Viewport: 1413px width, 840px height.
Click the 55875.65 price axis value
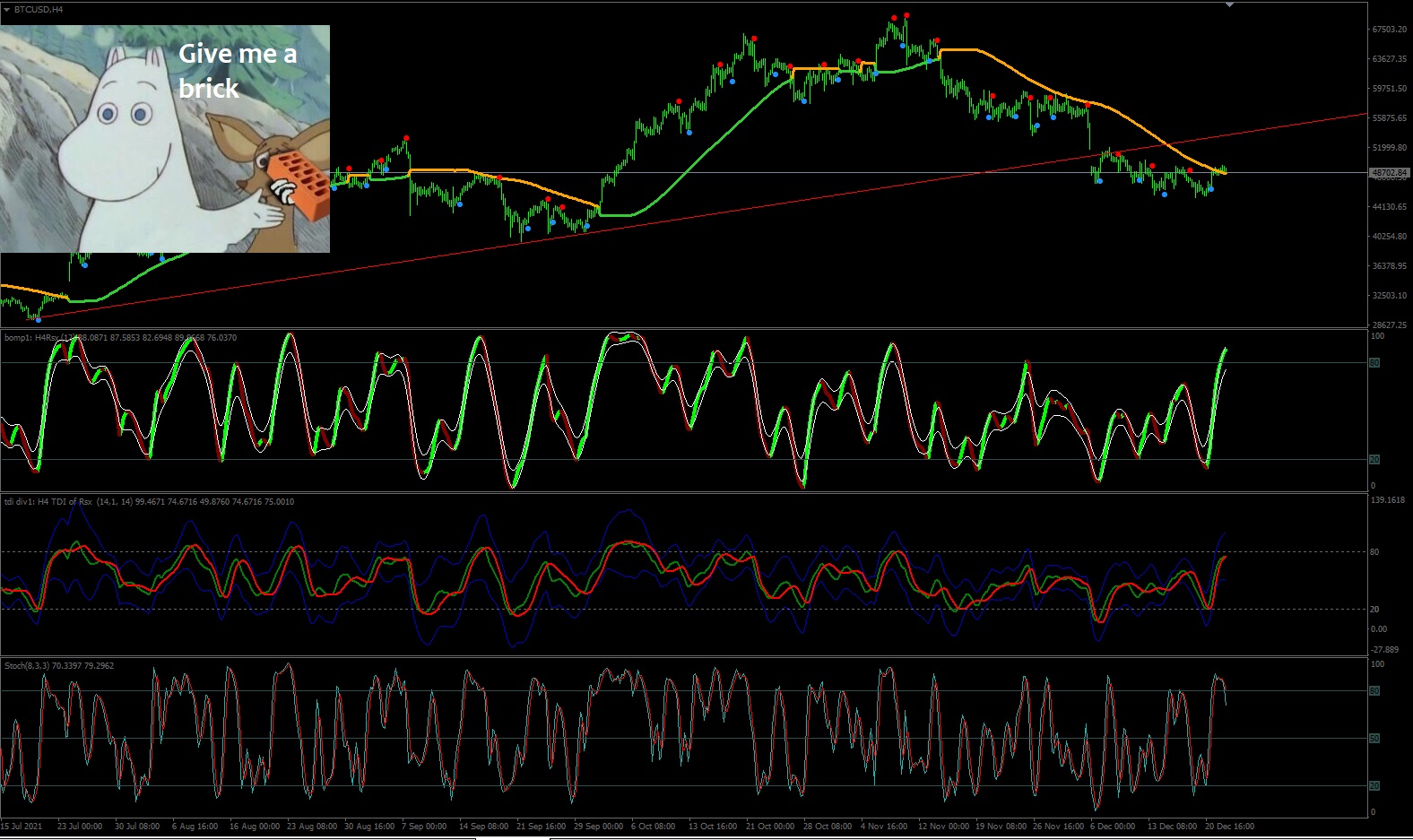(1389, 118)
